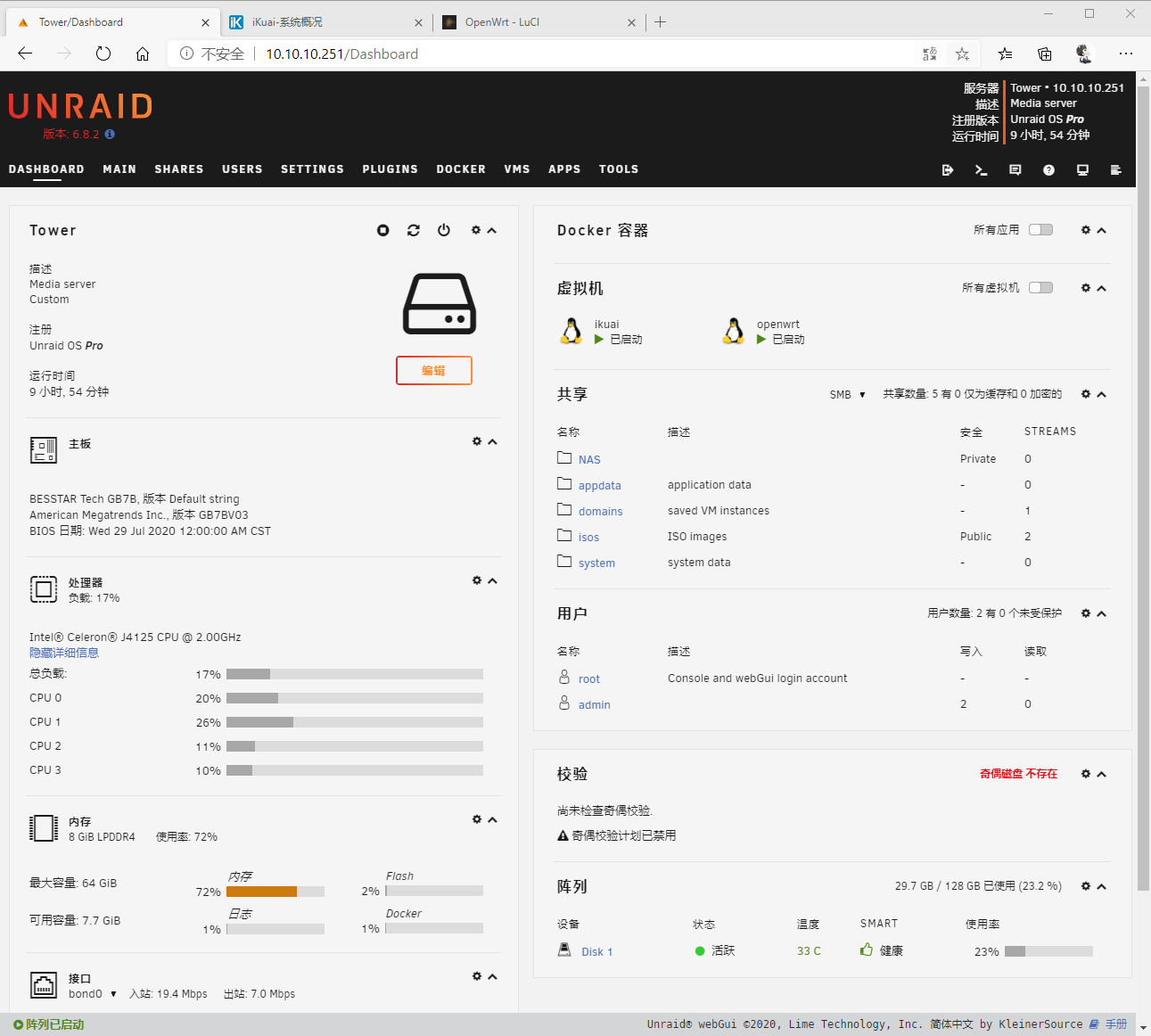Open a new browser tab

click(661, 22)
